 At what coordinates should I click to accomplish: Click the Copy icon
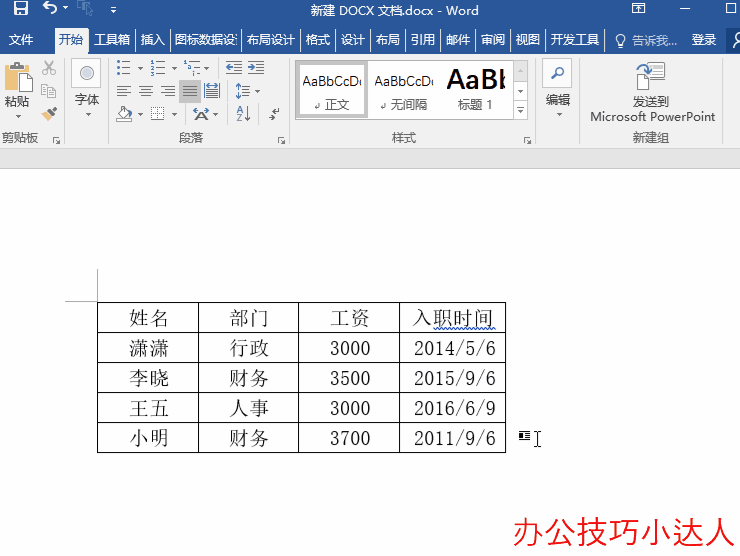point(49,91)
